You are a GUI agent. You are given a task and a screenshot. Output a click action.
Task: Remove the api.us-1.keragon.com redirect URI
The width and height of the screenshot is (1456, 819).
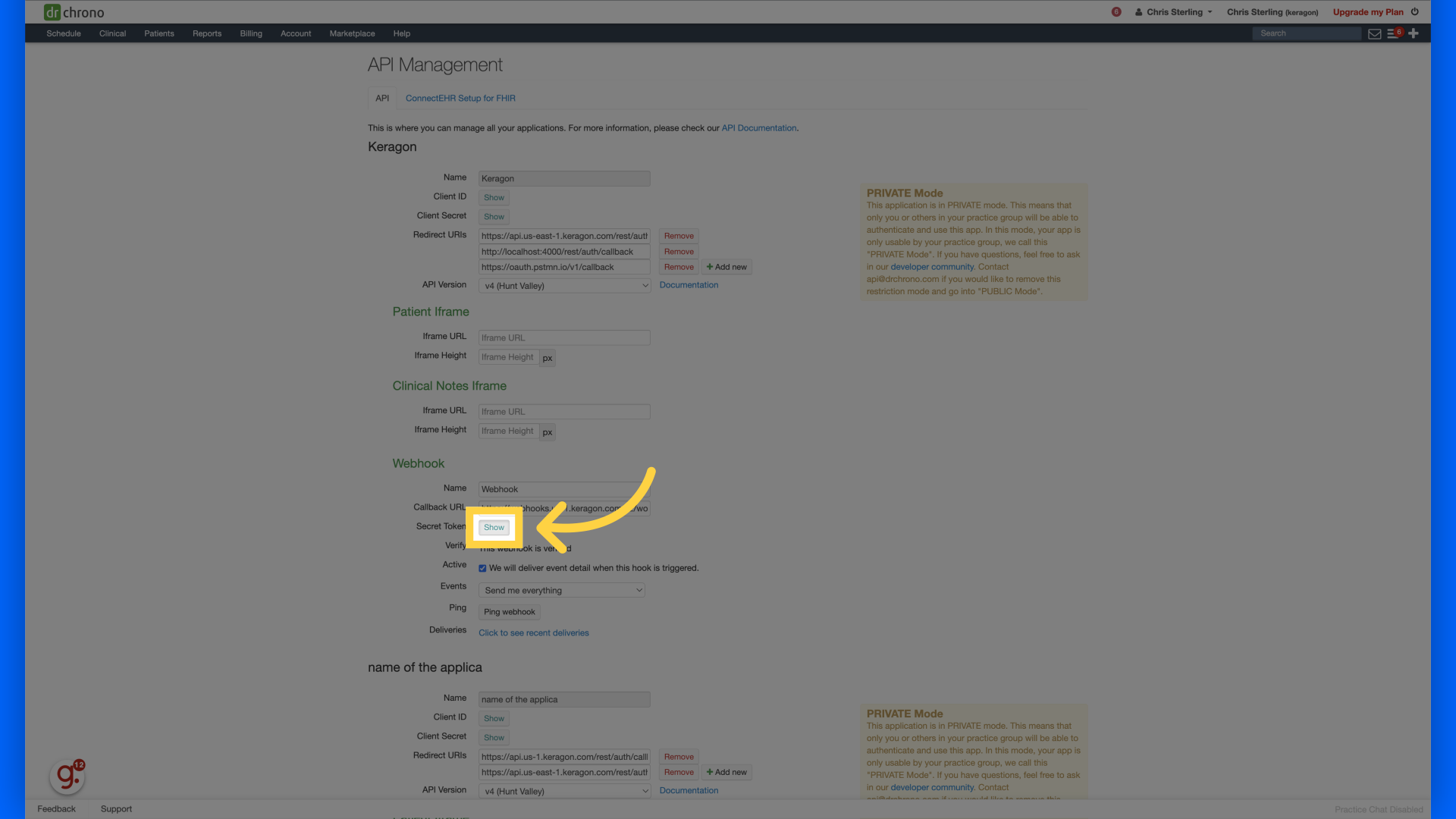pos(679,757)
